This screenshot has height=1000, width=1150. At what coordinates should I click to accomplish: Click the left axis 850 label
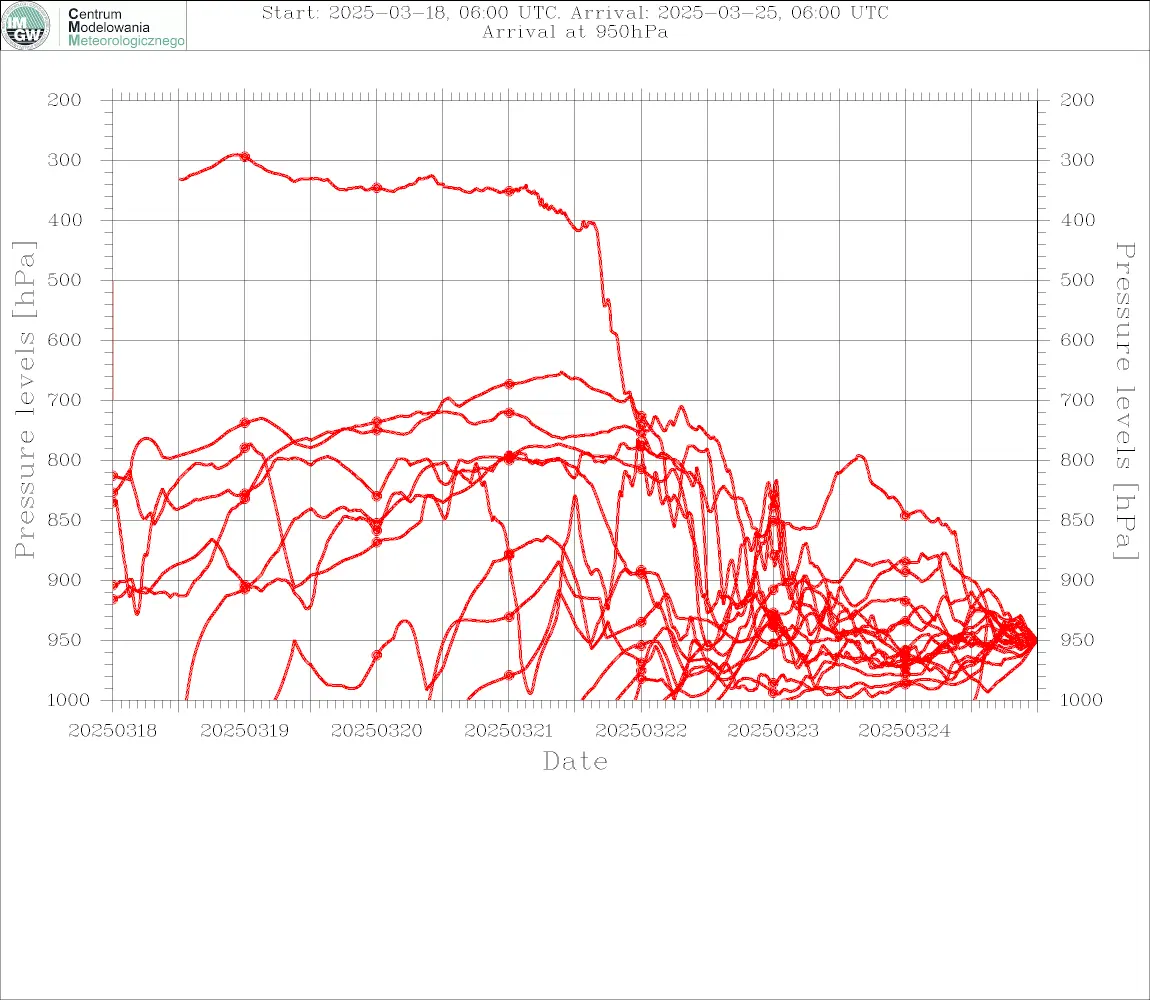65,520
